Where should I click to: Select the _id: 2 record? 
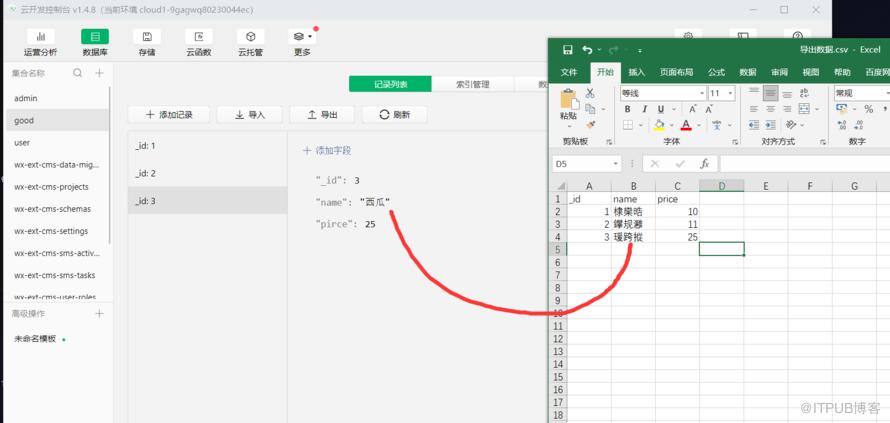[x=207, y=173]
